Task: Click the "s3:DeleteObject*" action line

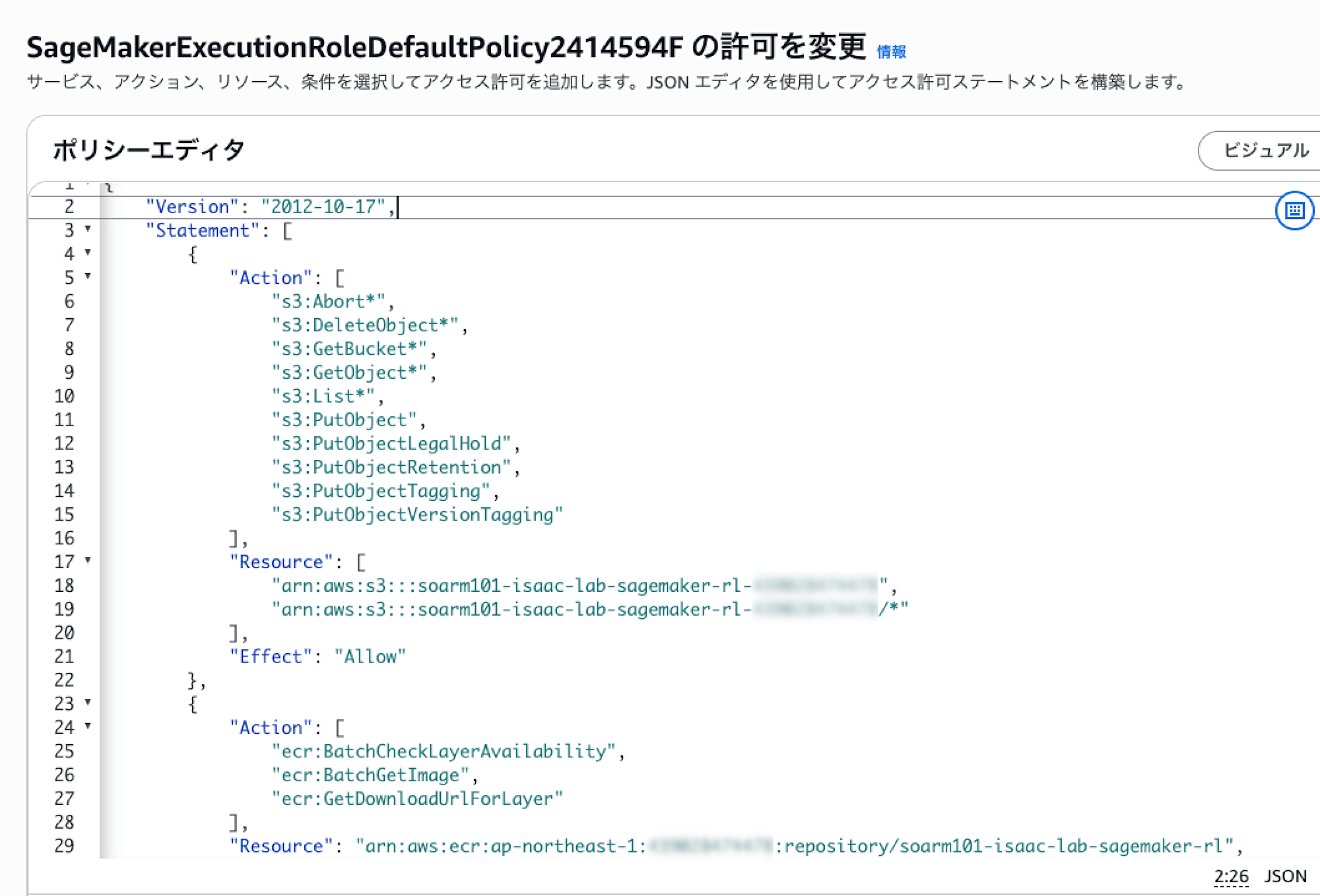Action: [x=370, y=325]
